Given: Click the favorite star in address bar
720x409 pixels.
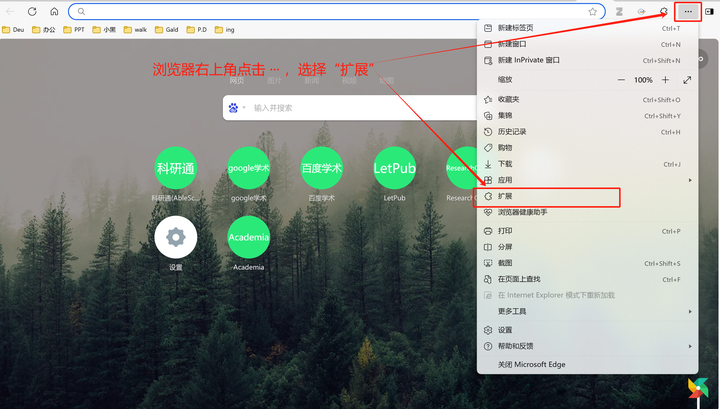Looking at the screenshot, I should pos(593,11).
